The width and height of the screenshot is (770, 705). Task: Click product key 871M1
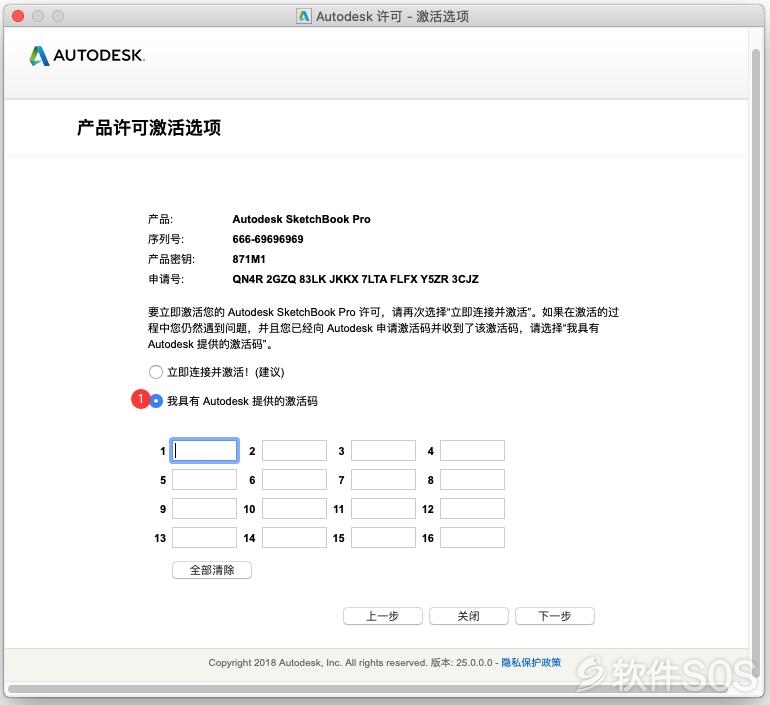pos(249,259)
